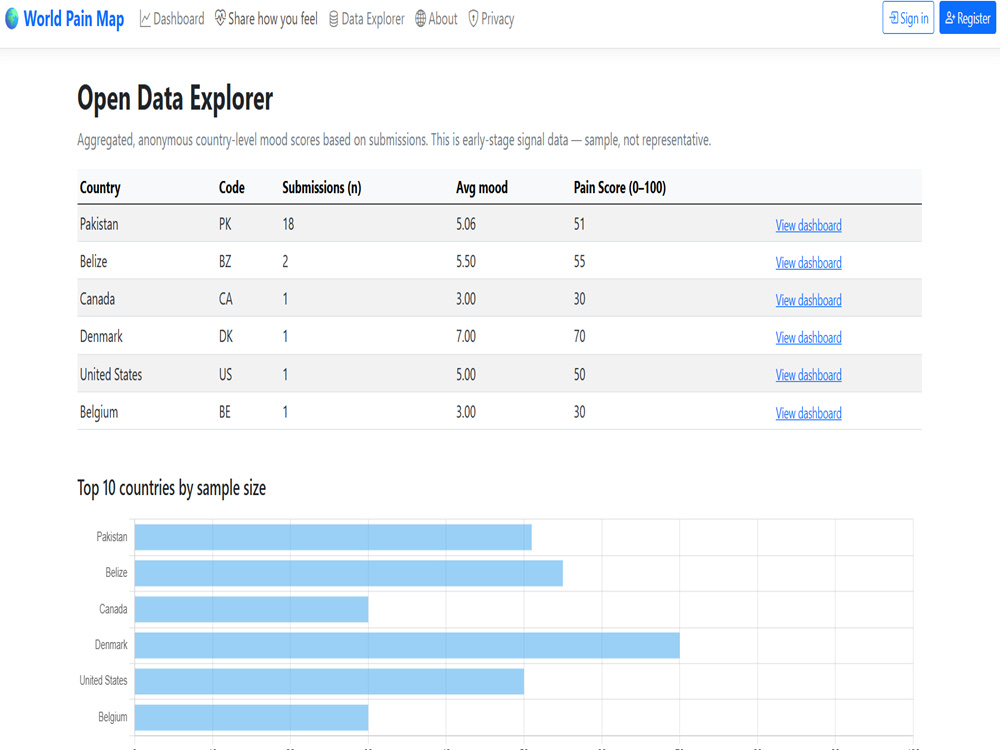This screenshot has height=750, width=1000.
Task: Open the World Pain Map home link
Action: point(64,18)
